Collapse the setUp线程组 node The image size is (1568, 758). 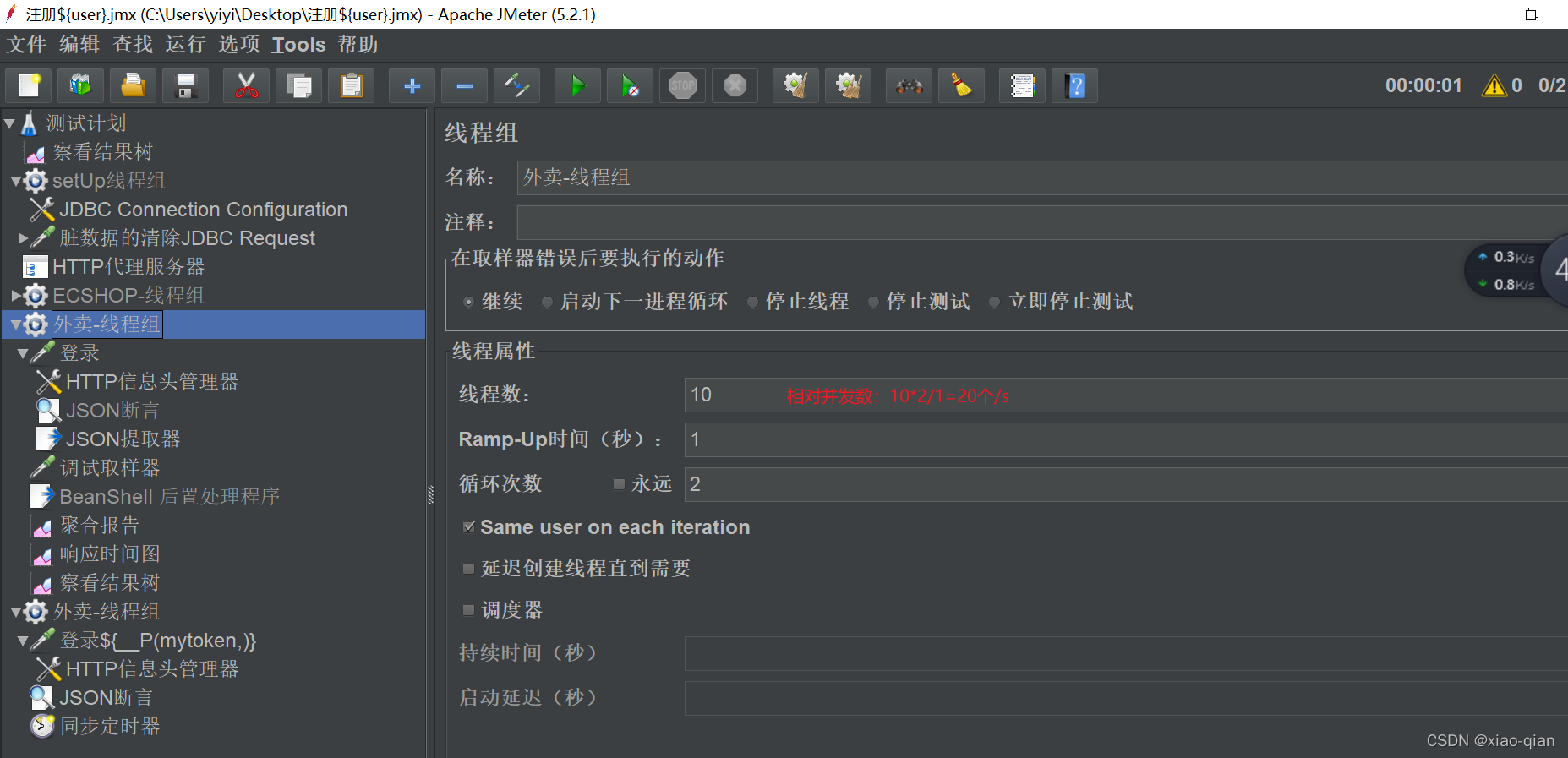(15, 181)
